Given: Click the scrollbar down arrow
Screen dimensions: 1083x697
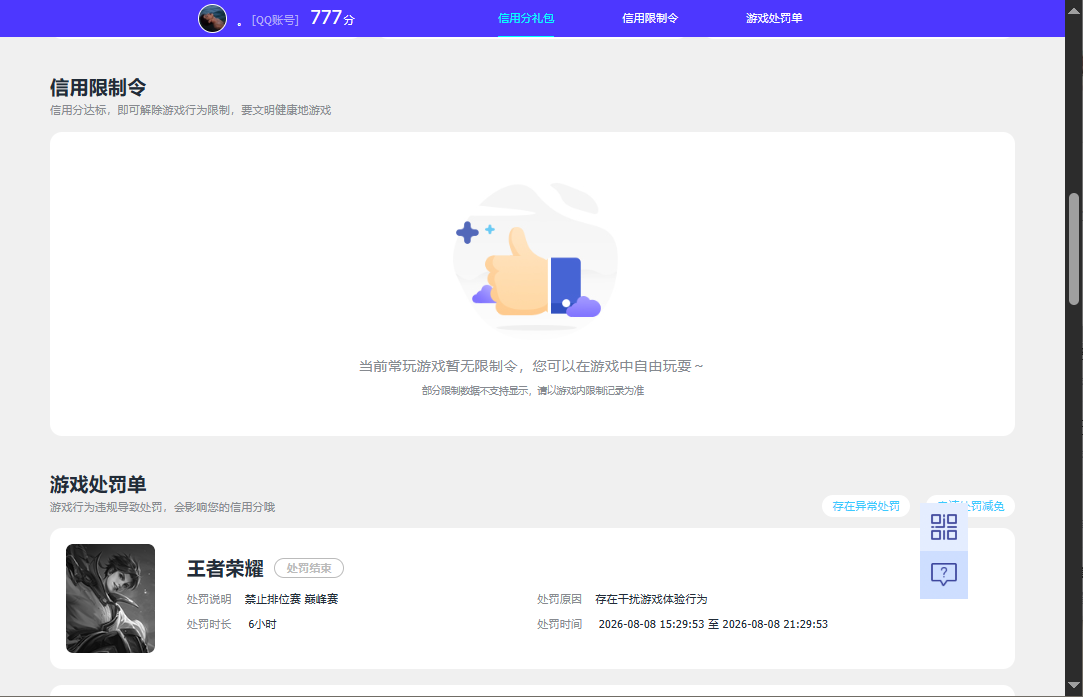Looking at the screenshot, I should click(1074, 685).
